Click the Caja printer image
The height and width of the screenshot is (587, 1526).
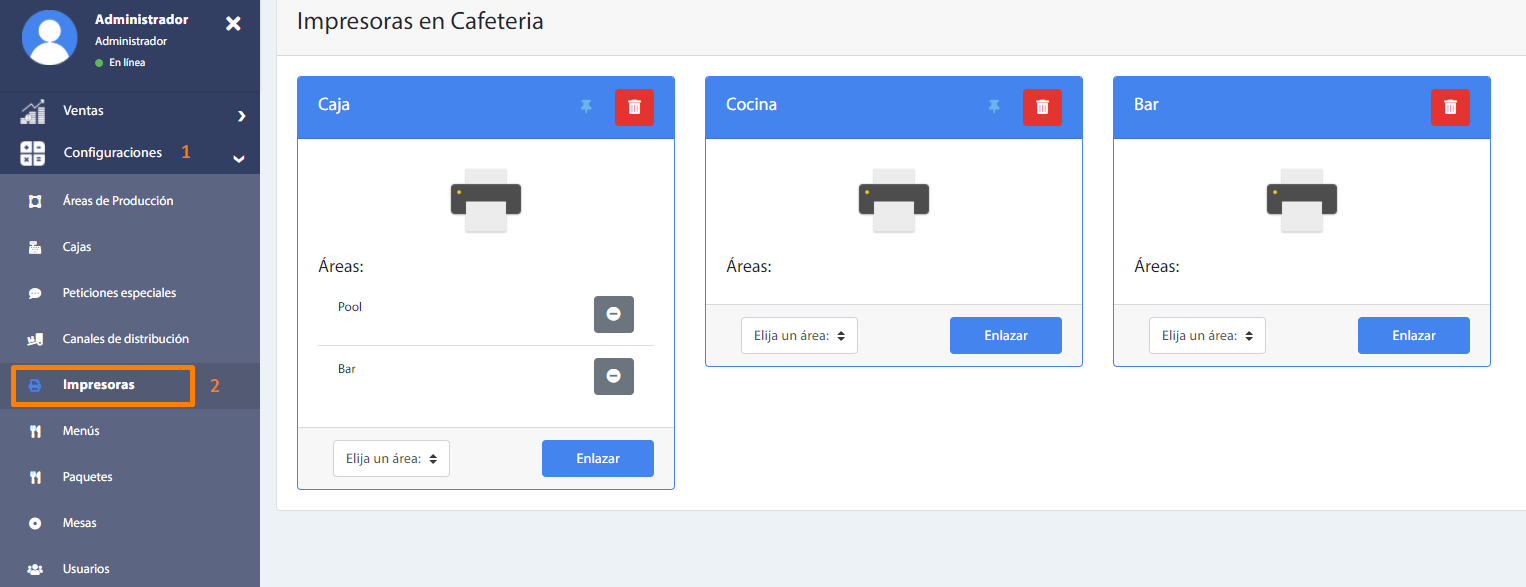[486, 200]
